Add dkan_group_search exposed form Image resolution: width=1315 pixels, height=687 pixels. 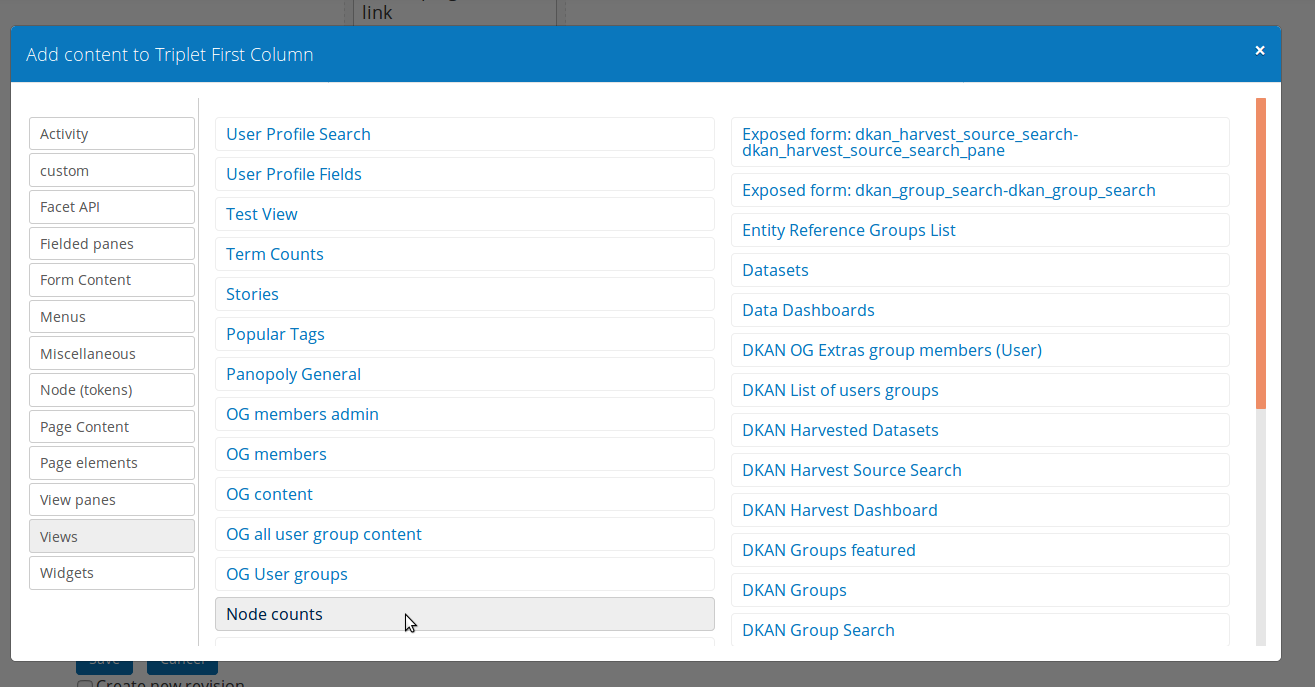(980, 190)
